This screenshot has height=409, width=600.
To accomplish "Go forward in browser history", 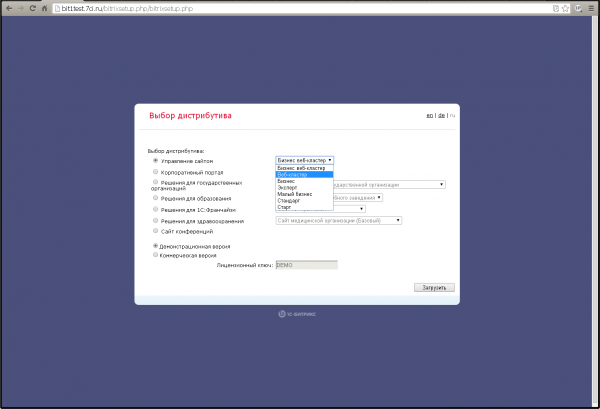I will point(21,8).
